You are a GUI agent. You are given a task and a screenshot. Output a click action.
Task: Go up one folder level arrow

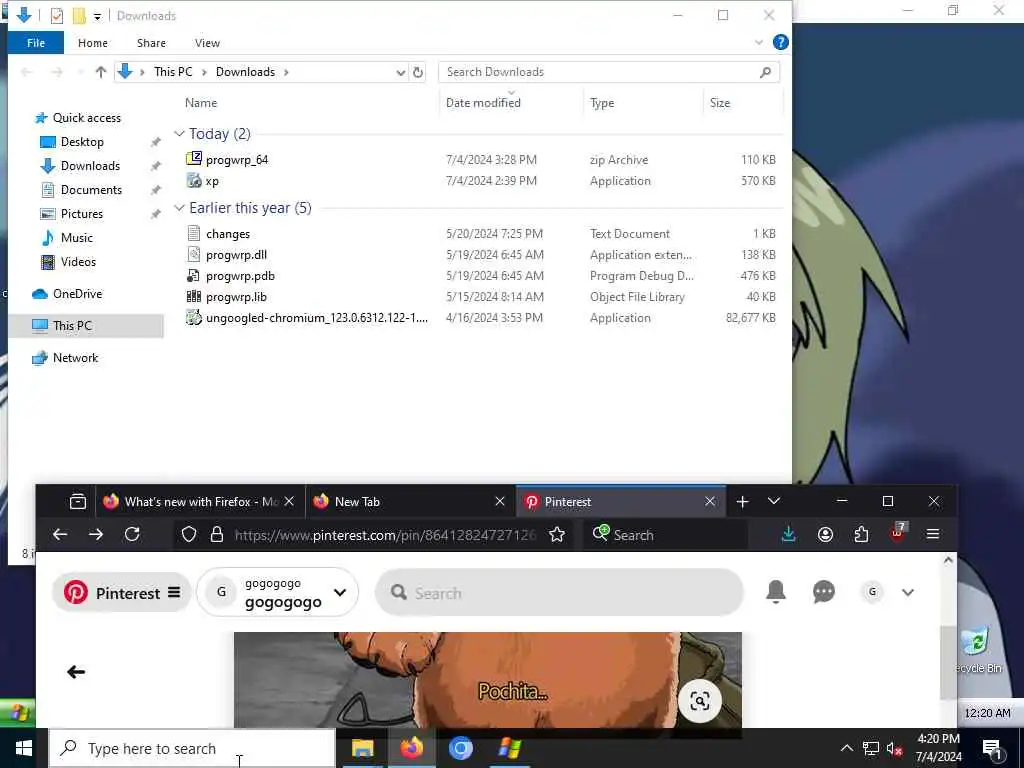tap(101, 72)
